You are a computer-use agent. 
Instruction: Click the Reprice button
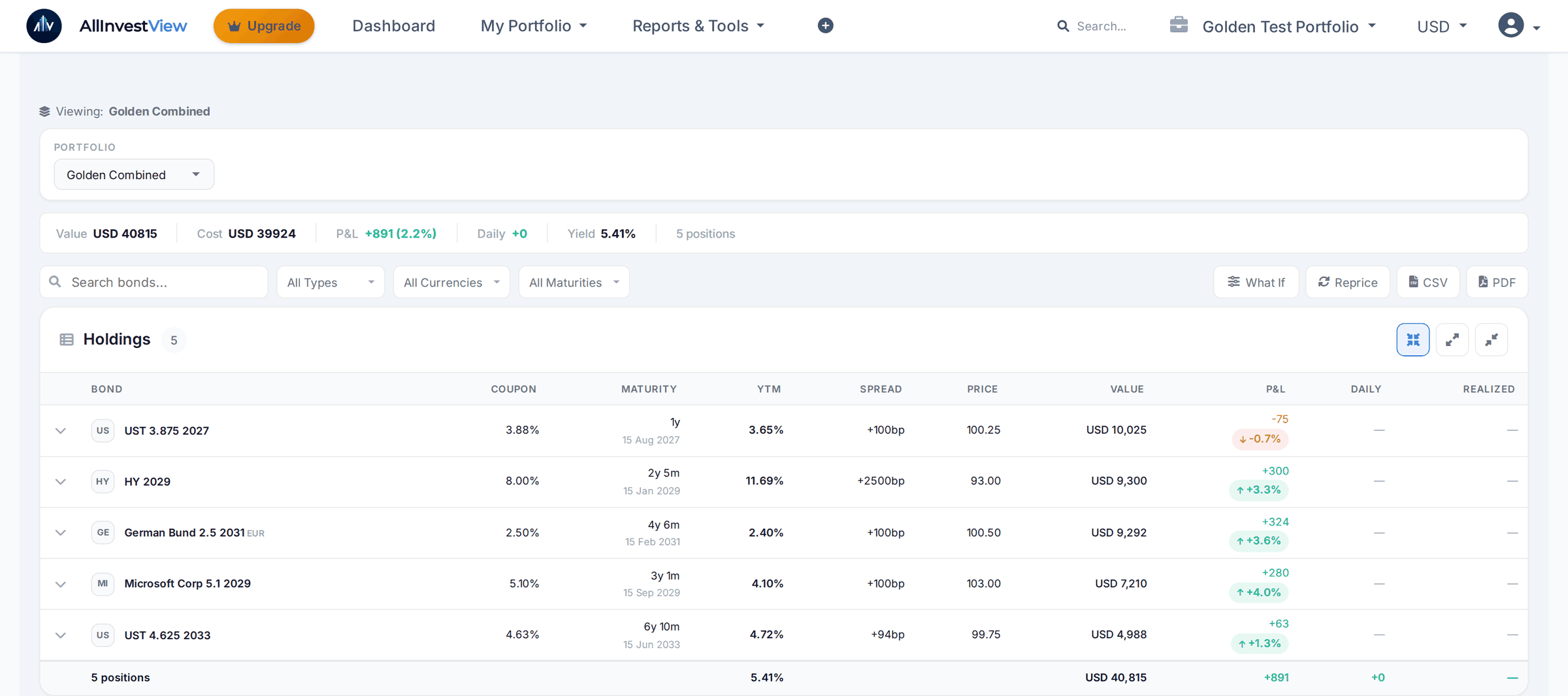(1347, 282)
